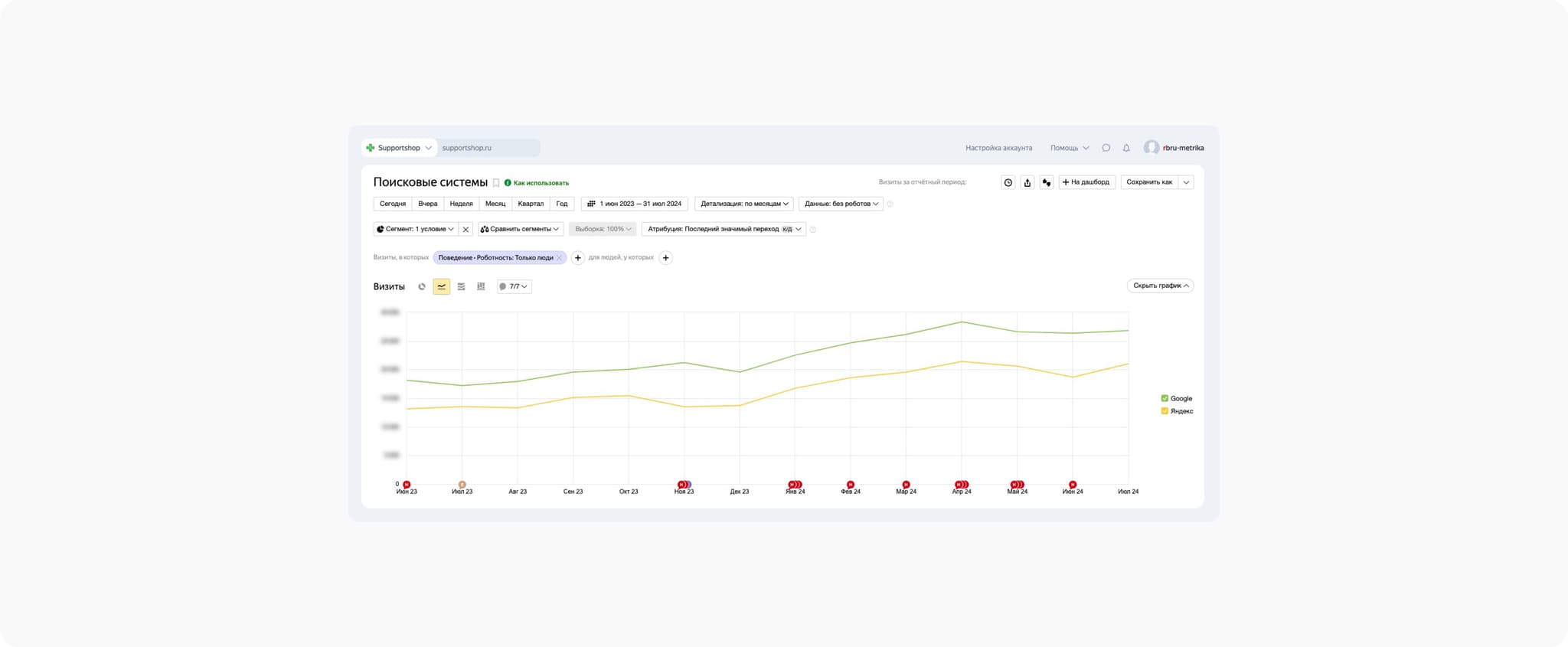Open the Сравнить сегменты dropdown
The image size is (1568, 647).
click(521, 229)
